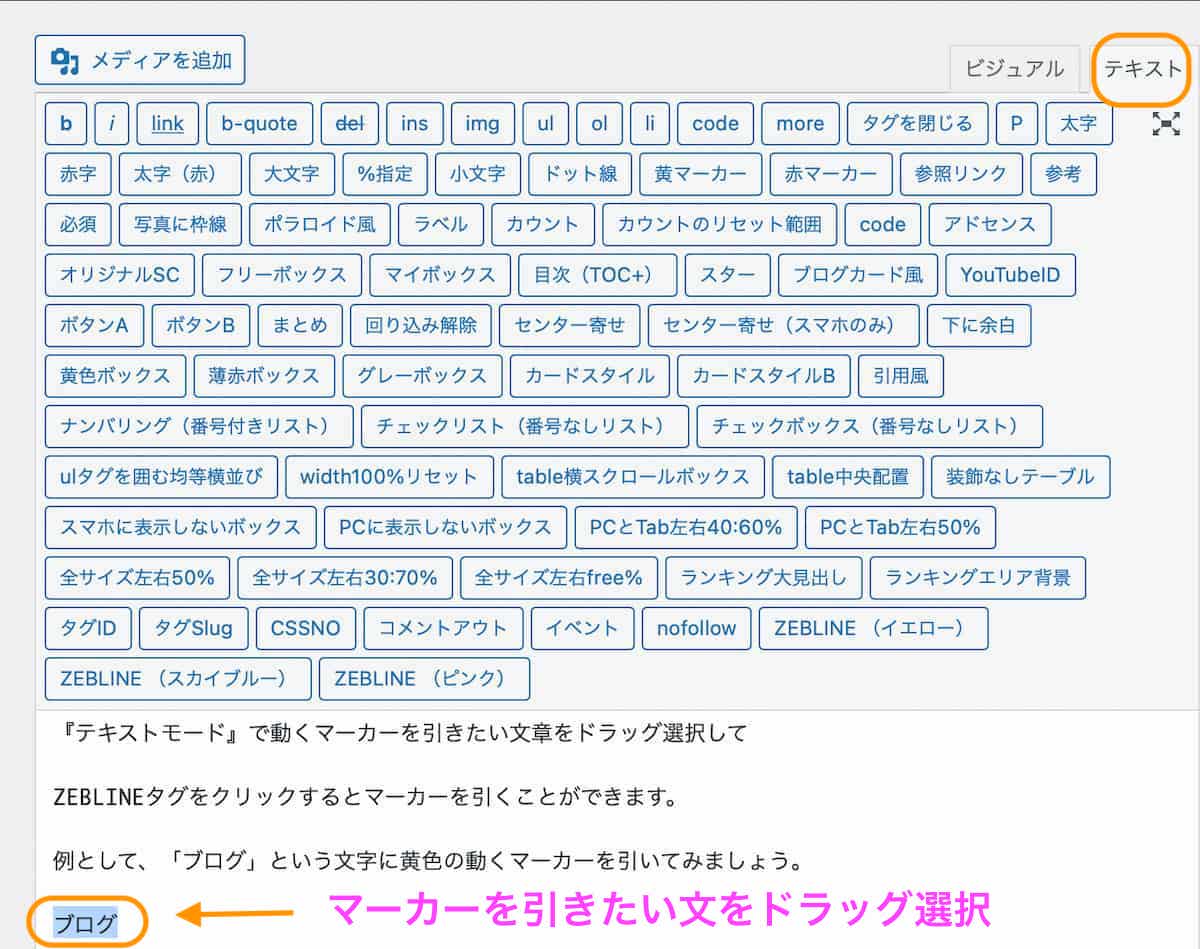Toggle the distraction-free fullscreen icon
1200x949 pixels.
tap(1166, 123)
